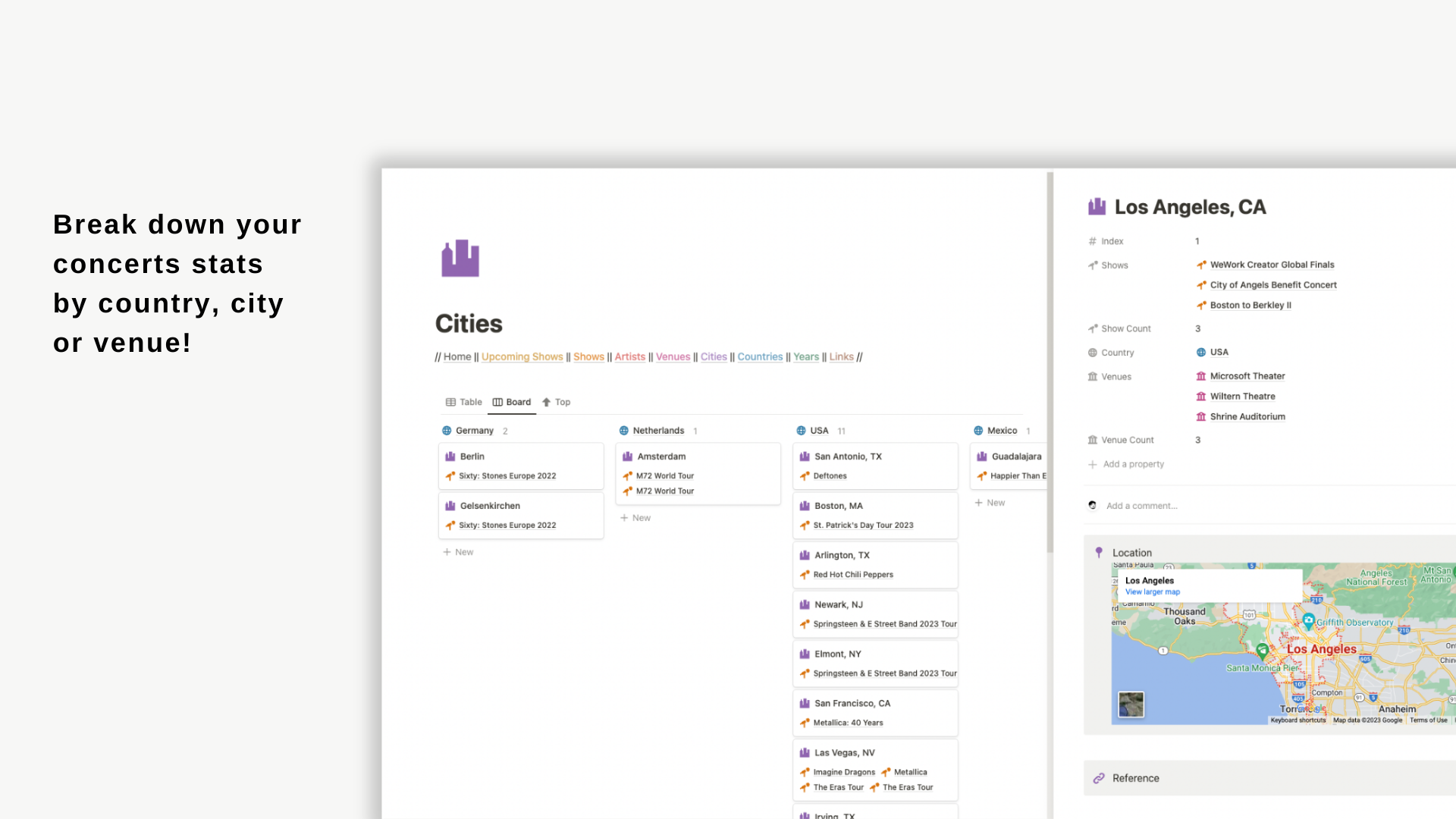Viewport: 1456px width, 819px height.
Task: Click the user avatar beside comment field
Action: coord(1092,505)
